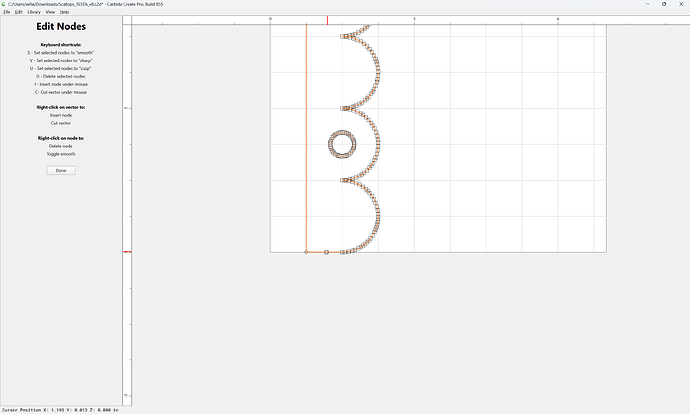Click the "V - Set selected nodes to sharp" text
This screenshot has width=690, height=414.
click(61, 61)
